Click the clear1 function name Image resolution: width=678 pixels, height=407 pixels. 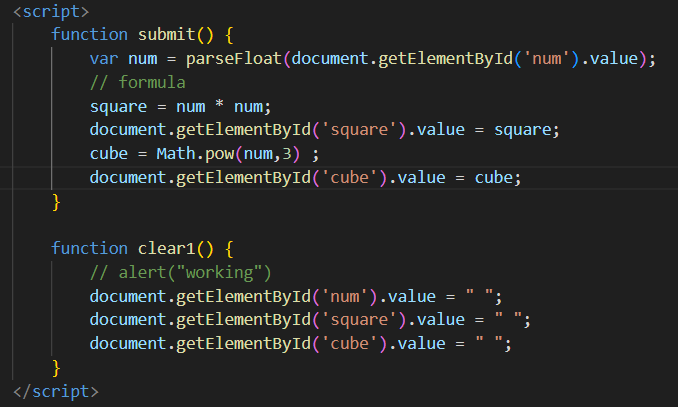pos(166,248)
